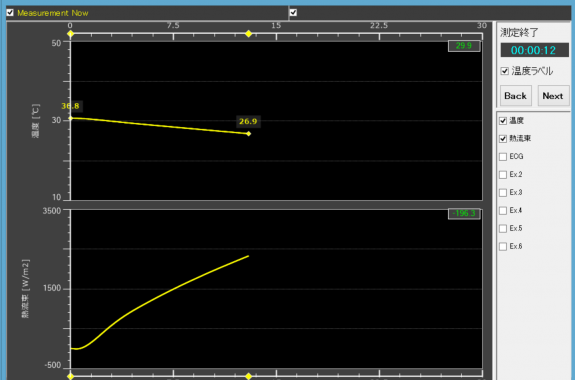Select the 26.9 temperature data point
575x380 pixels.
point(249,134)
